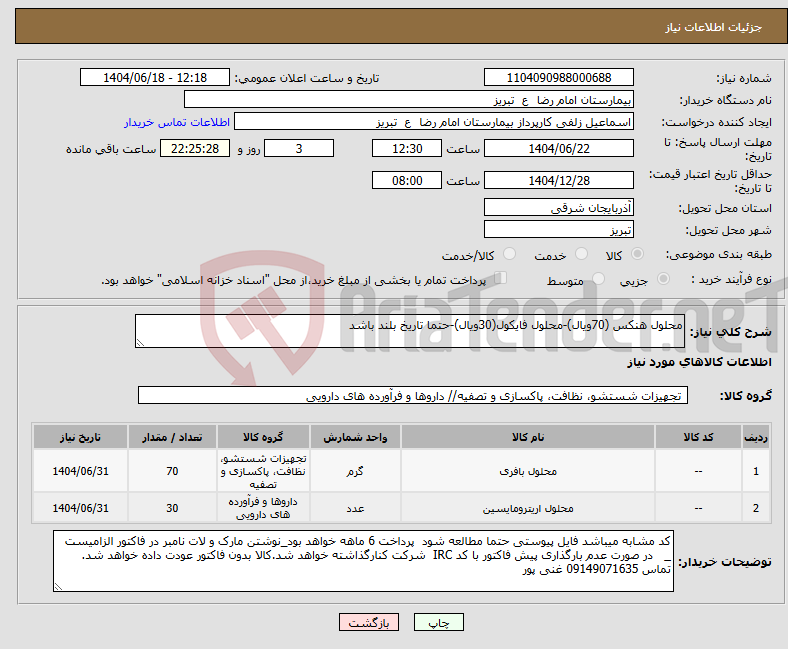This screenshot has height=649, width=788.
Task: Click the تاریخ نیاز column header
Action: tap(80, 437)
